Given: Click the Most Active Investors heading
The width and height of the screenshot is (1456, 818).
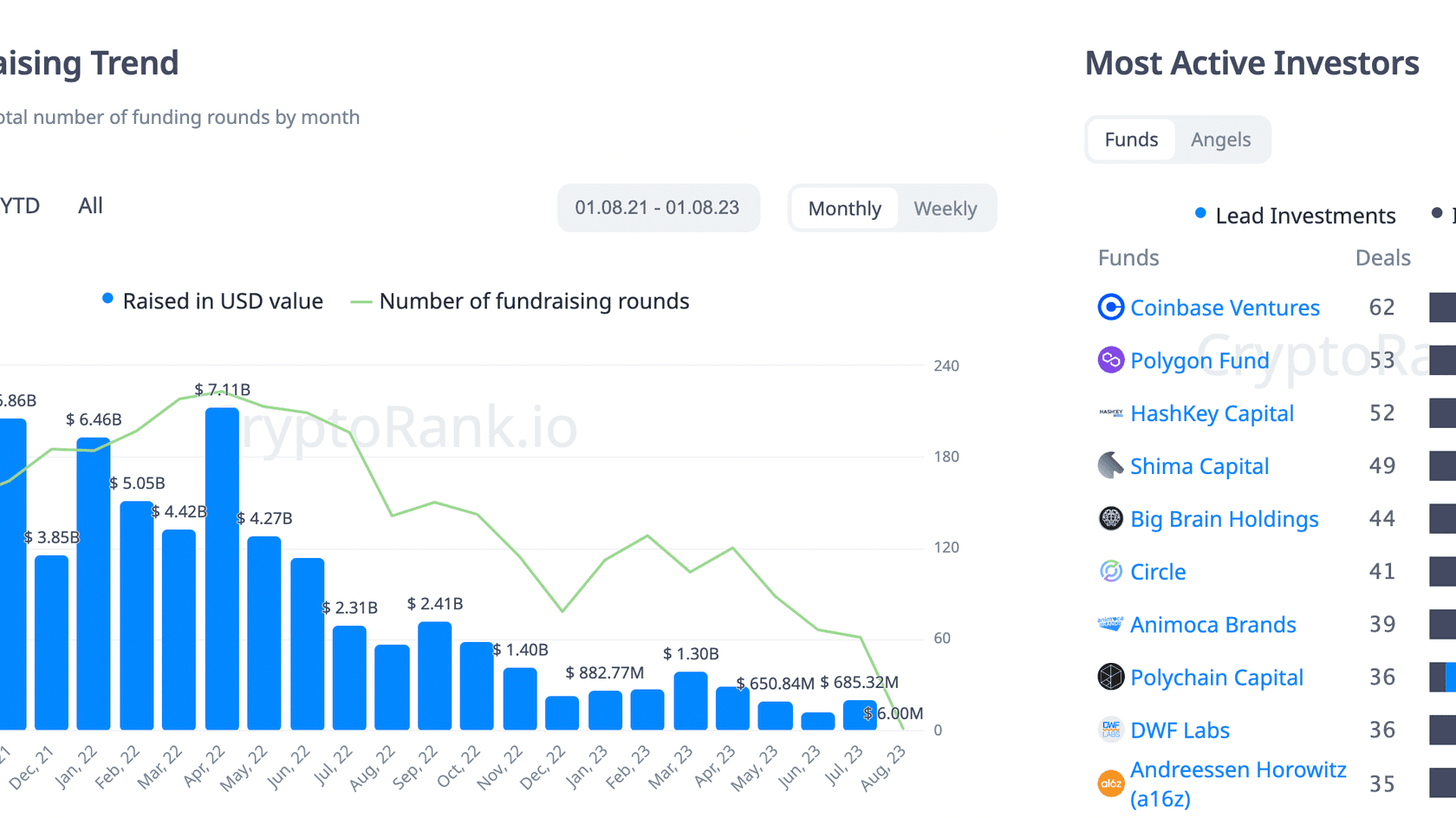Looking at the screenshot, I should 1251,63.
